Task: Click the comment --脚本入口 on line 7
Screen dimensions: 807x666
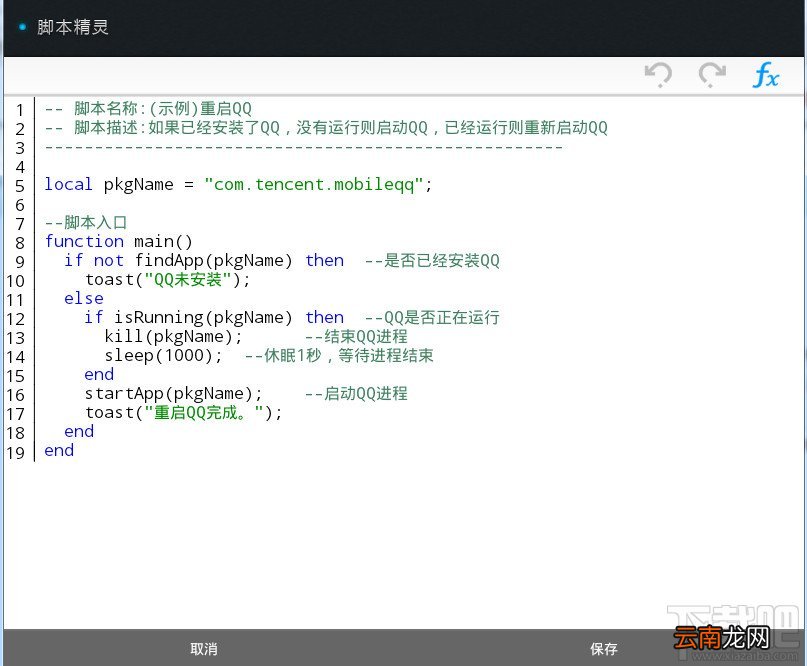Action: click(85, 222)
